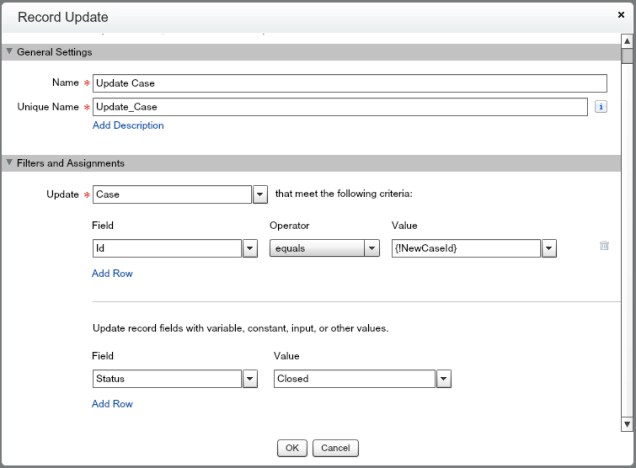Open the Status field dropdown arrow
Viewport: 636px width, 468px height.
click(x=250, y=379)
